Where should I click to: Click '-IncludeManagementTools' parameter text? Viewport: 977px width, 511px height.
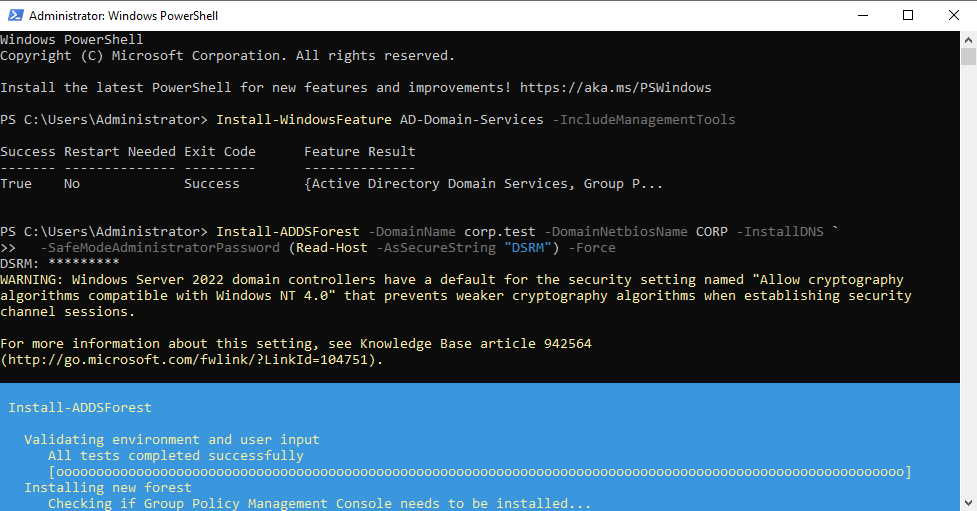(x=644, y=120)
